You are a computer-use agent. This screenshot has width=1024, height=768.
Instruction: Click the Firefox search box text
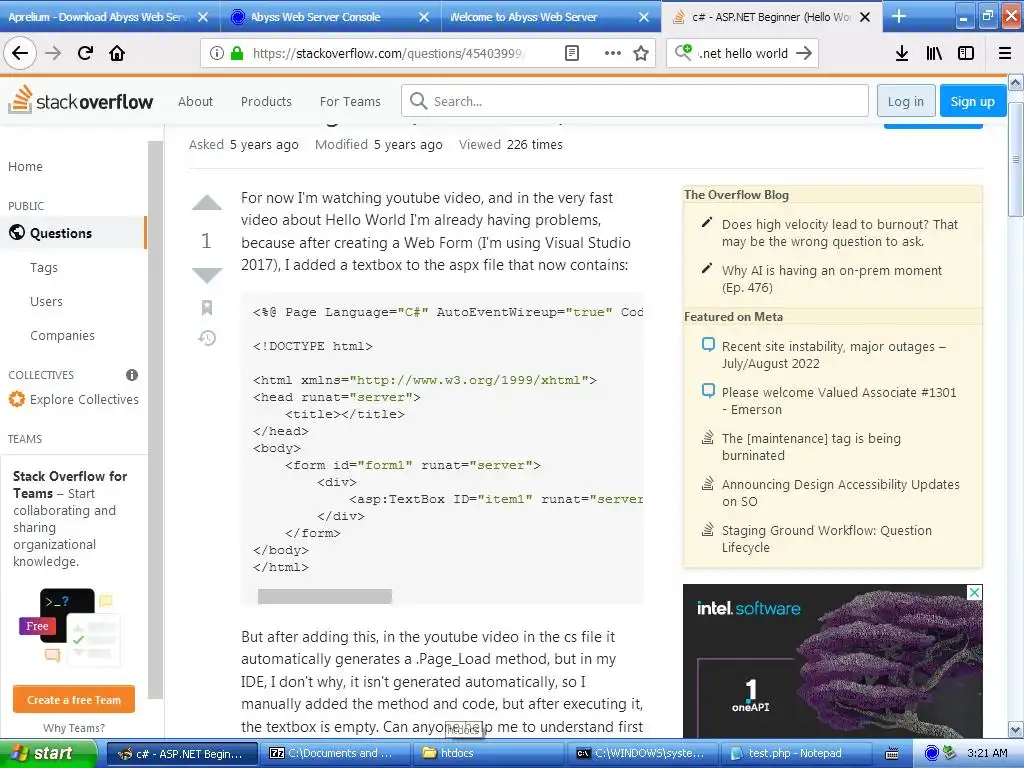[743, 54]
